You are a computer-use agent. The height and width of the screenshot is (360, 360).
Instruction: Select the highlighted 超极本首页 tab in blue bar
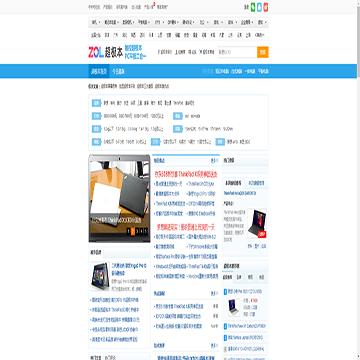click(99, 71)
